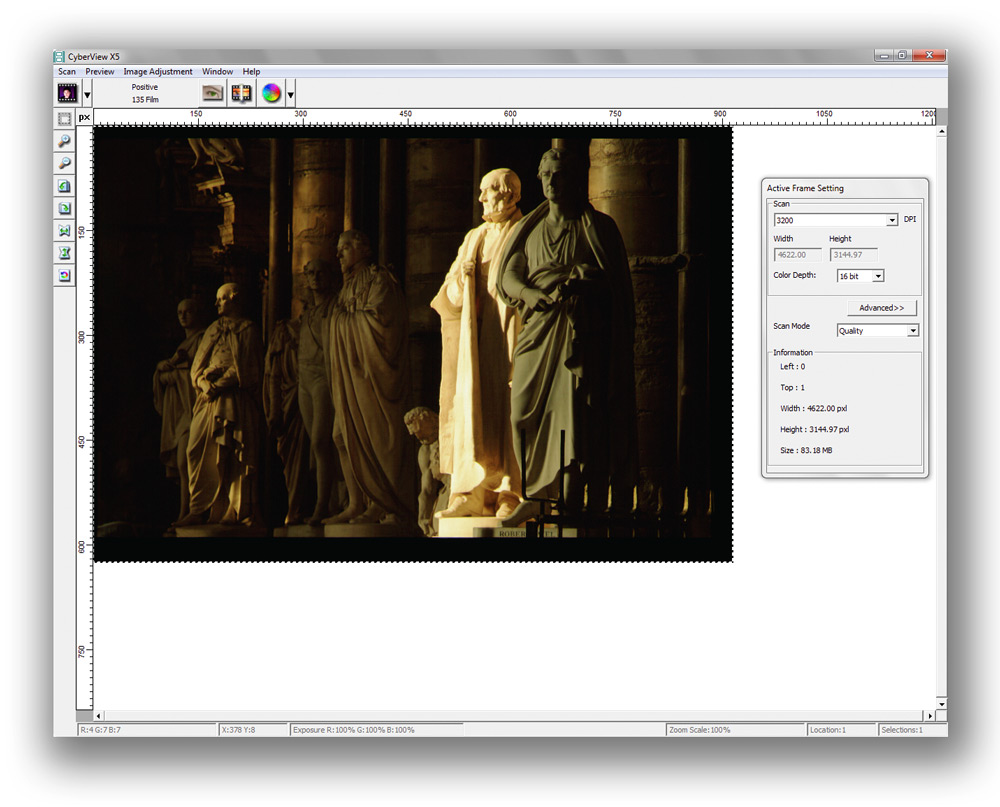
Task: Close the CyberView X5 window
Action: coord(929,56)
